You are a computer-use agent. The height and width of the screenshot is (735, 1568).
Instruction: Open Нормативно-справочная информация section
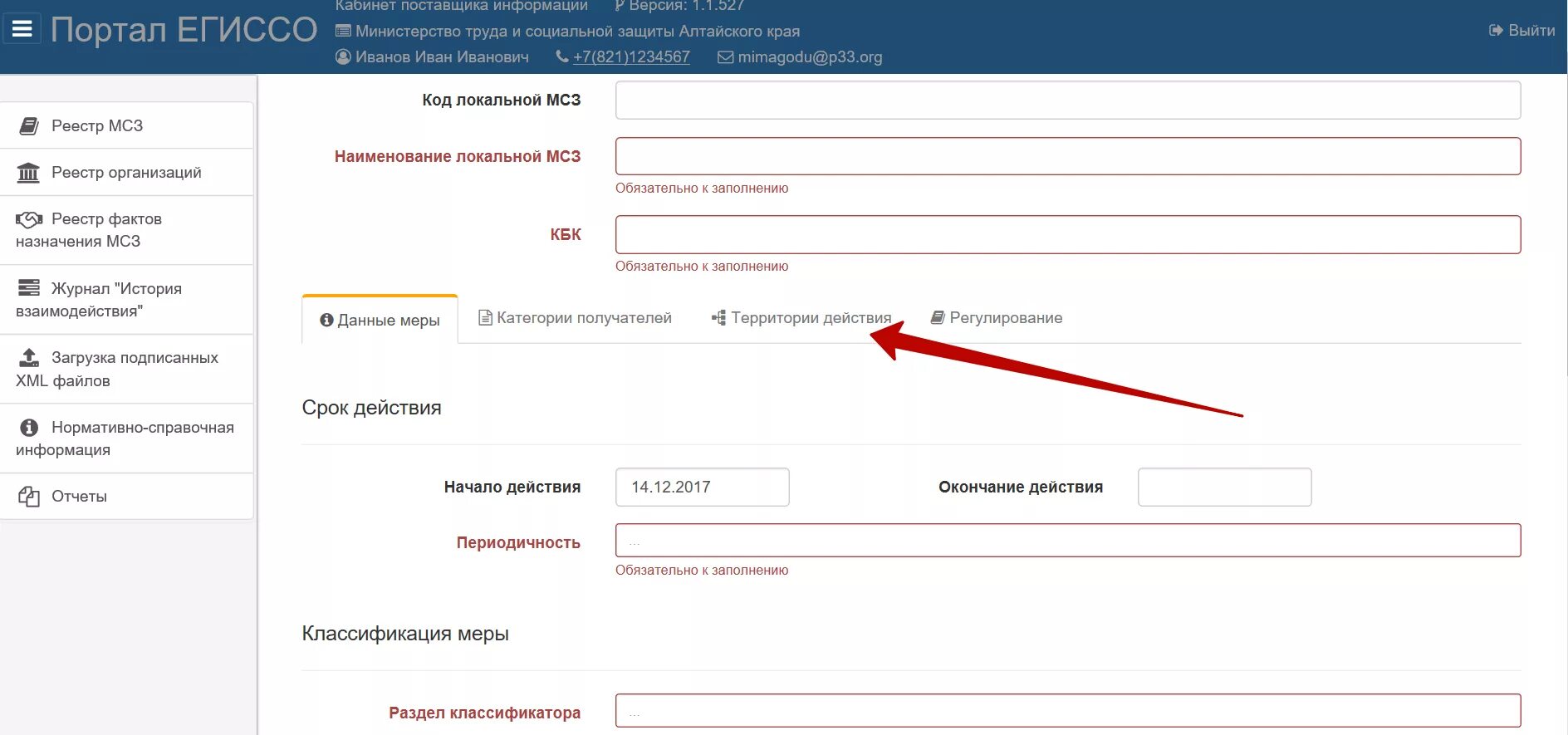click(127, 439)
